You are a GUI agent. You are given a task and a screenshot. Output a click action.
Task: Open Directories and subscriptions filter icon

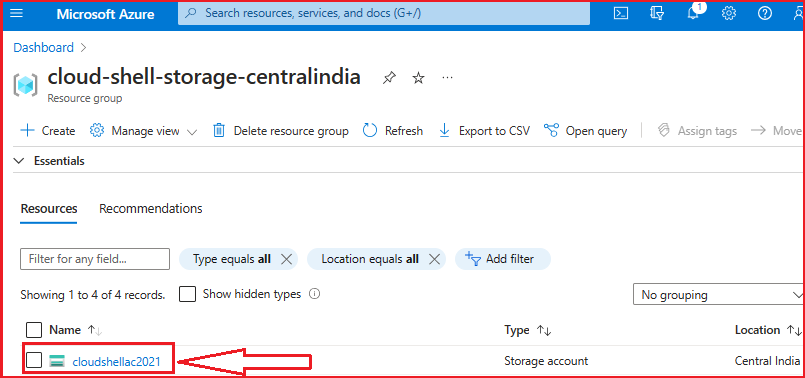point(657,13)
